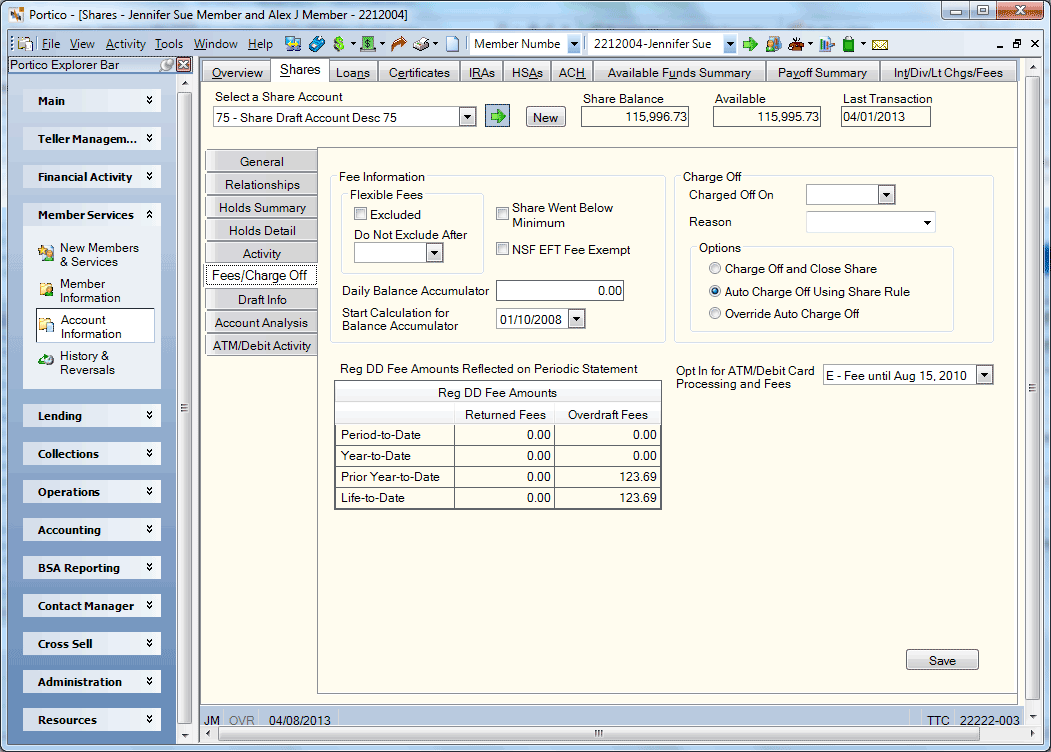Image resolution: width=1051 pixels, height=752 pixels.
Task: Click the Daily Balance Accumulator field
Action: tap(560, 290)
